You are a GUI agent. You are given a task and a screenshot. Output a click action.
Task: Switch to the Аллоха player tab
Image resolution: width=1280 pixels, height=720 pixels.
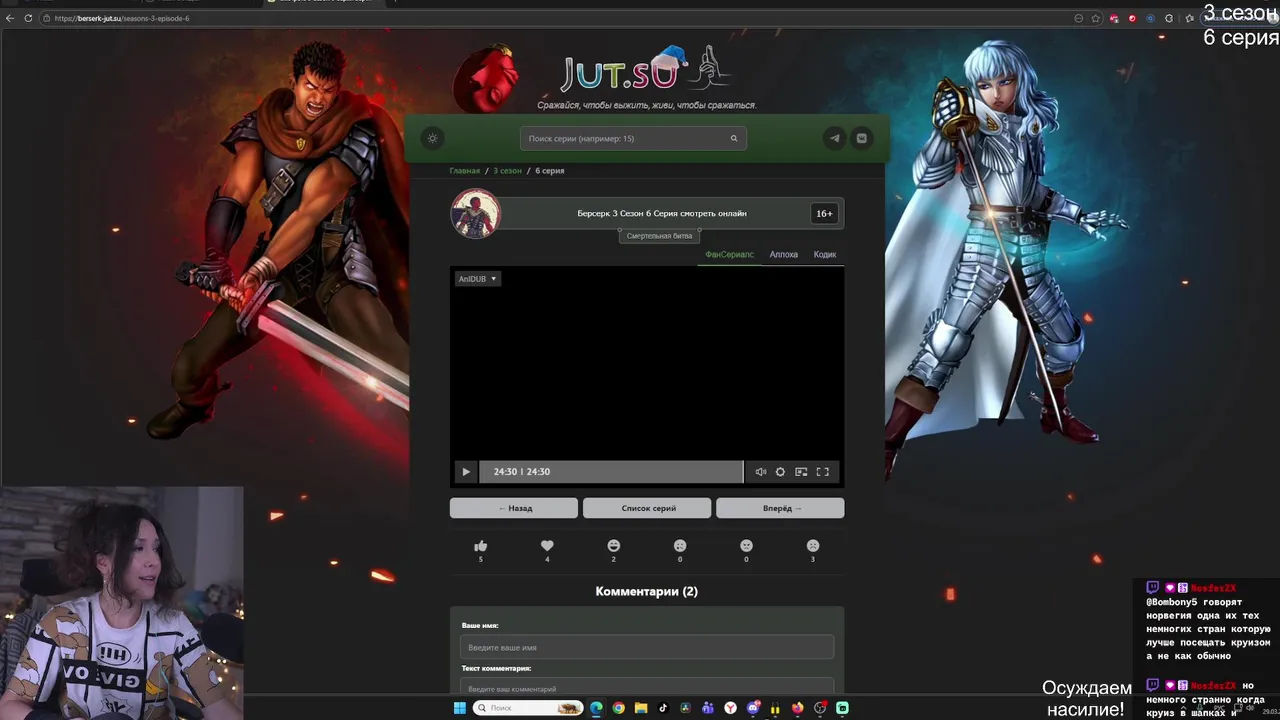[x=784, y=255]
